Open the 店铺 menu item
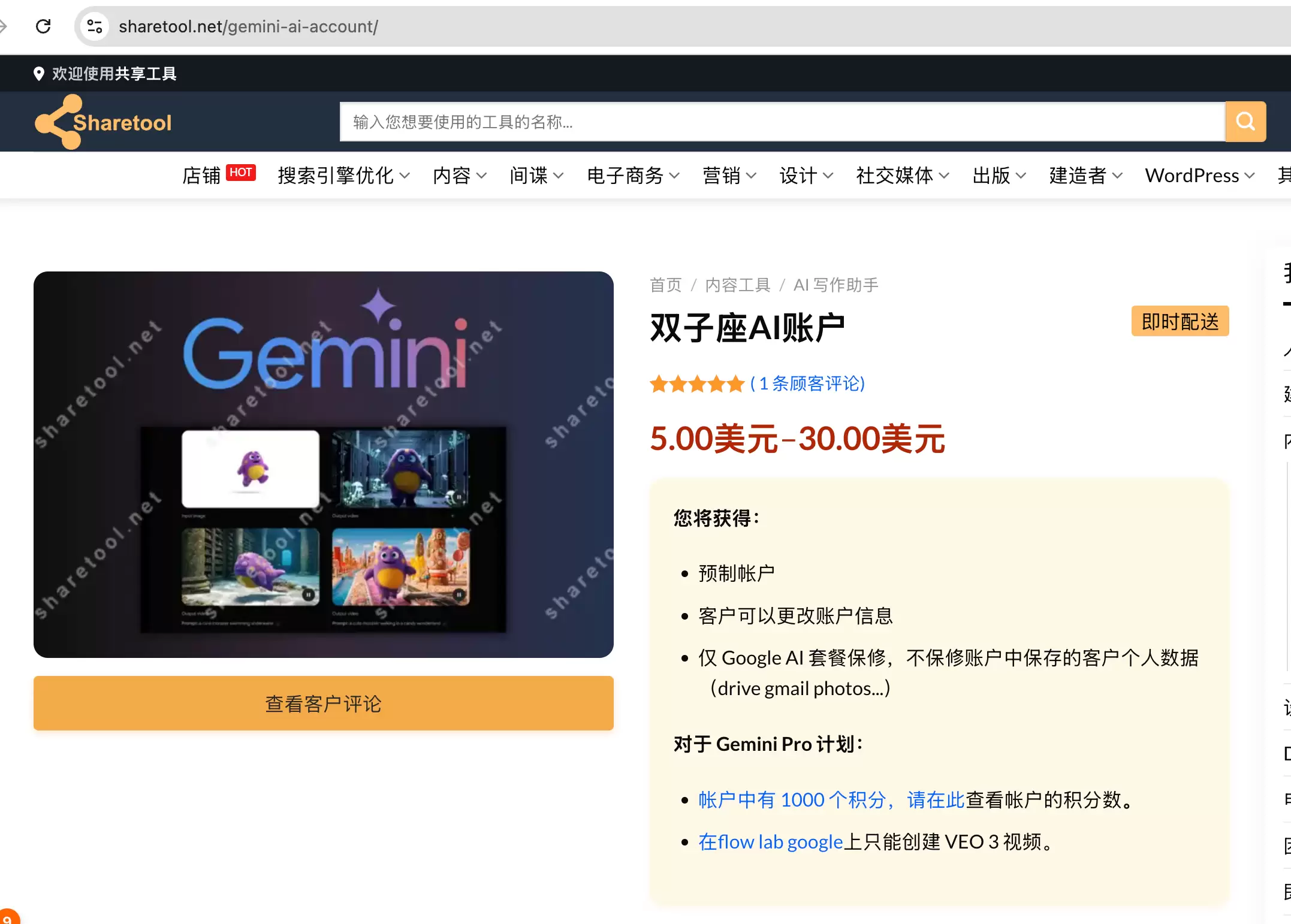The image size is (1291, 924). (201, 176)
